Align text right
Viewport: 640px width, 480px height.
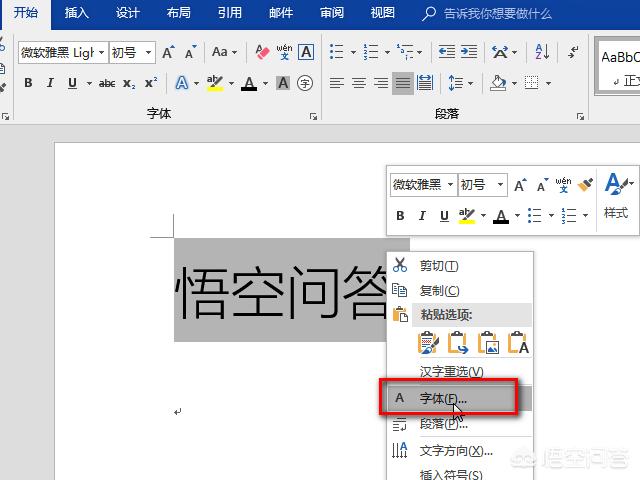coord(381,83)
